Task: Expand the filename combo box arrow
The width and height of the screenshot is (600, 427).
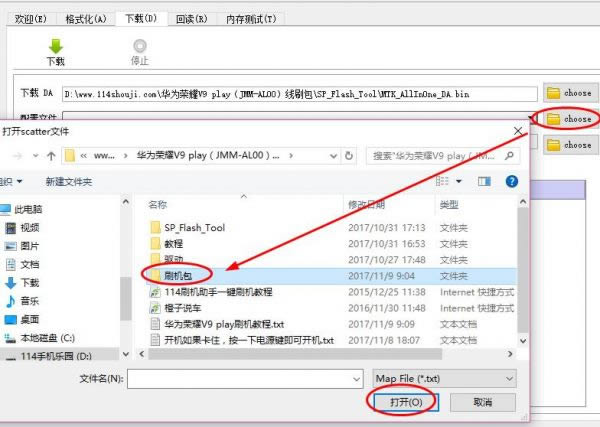Action: click(356, 379)
